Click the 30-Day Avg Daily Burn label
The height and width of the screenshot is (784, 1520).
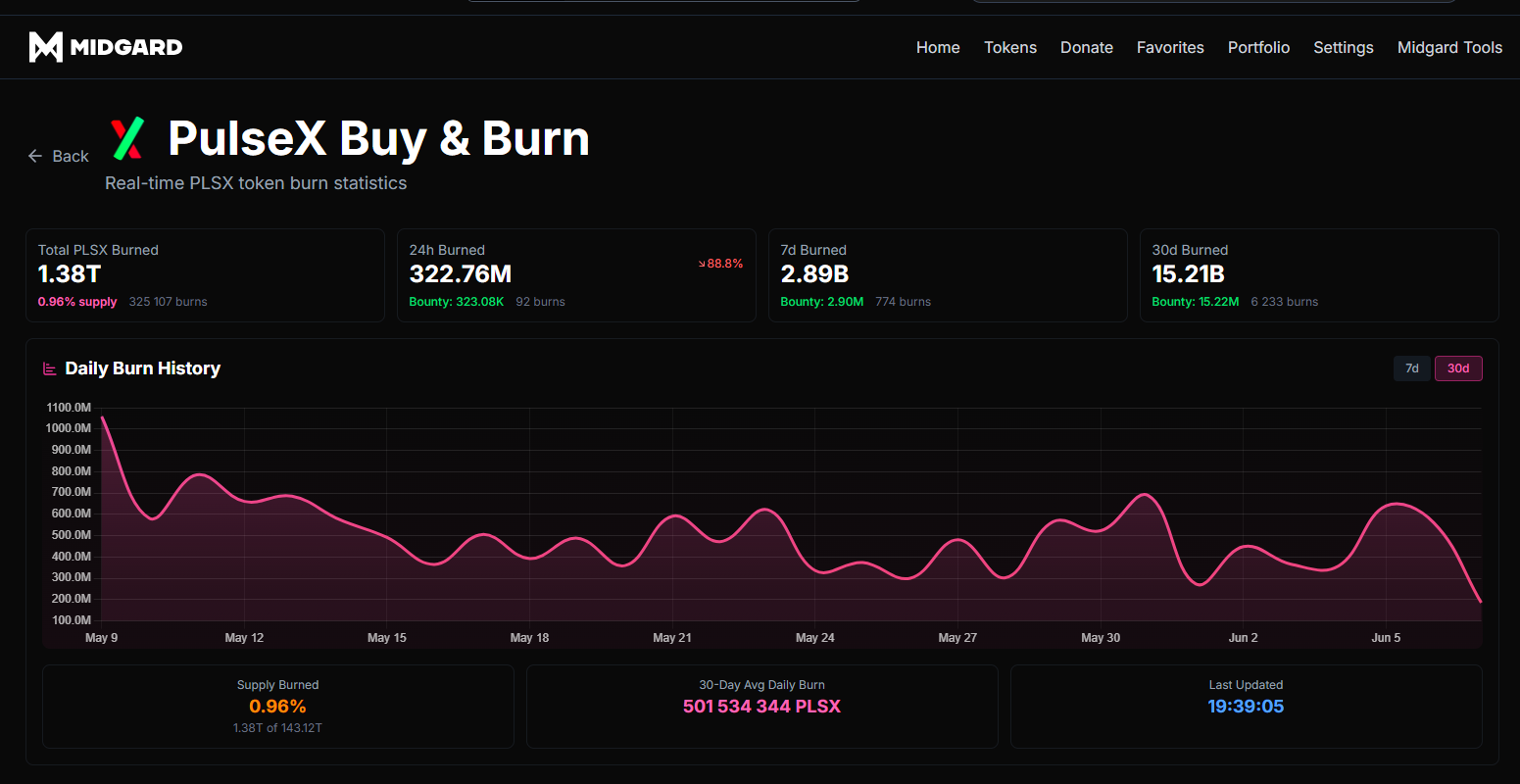pyautogui.click(x=761, y=685)
